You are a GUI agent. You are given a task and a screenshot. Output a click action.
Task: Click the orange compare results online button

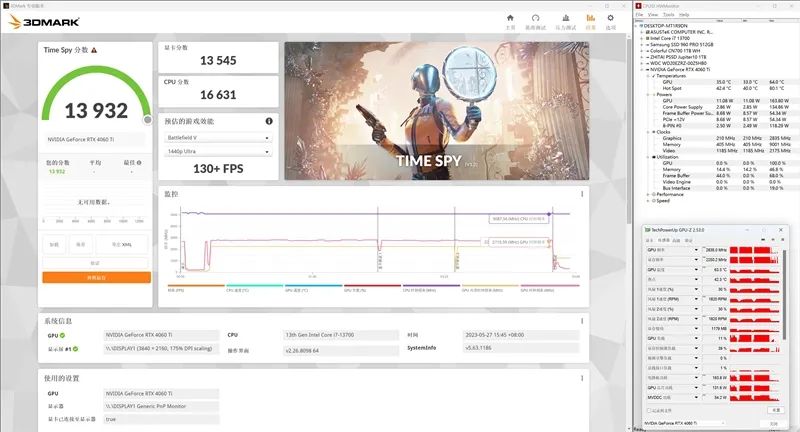coord(96,277)
